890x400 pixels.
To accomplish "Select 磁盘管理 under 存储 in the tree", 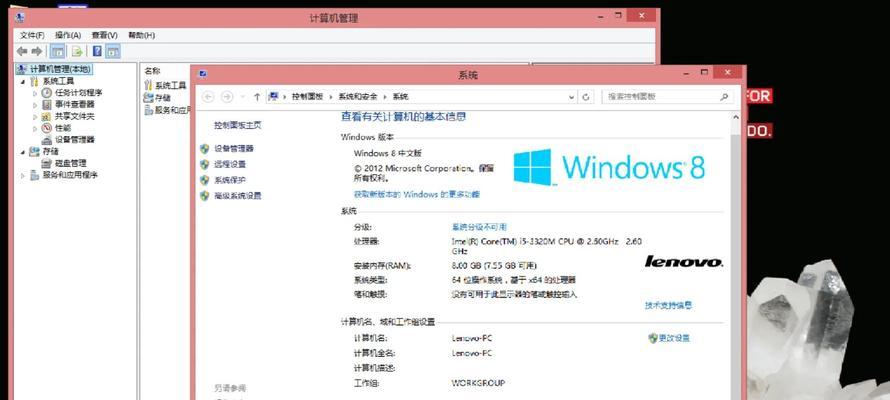I will [x=70, y=163].
